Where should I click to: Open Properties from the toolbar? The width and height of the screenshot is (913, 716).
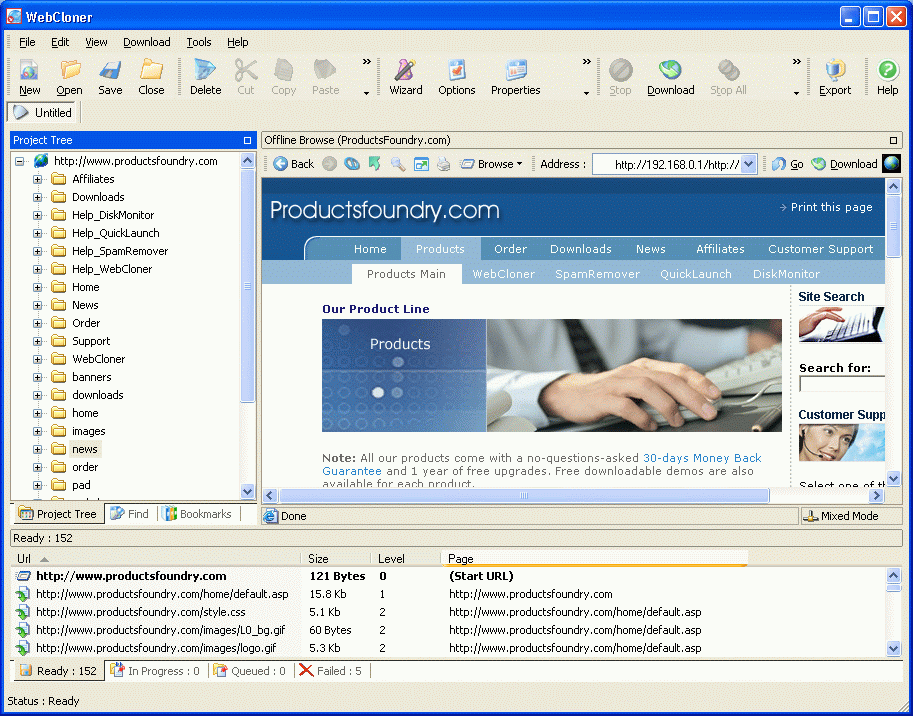click(x=515, y=77)
